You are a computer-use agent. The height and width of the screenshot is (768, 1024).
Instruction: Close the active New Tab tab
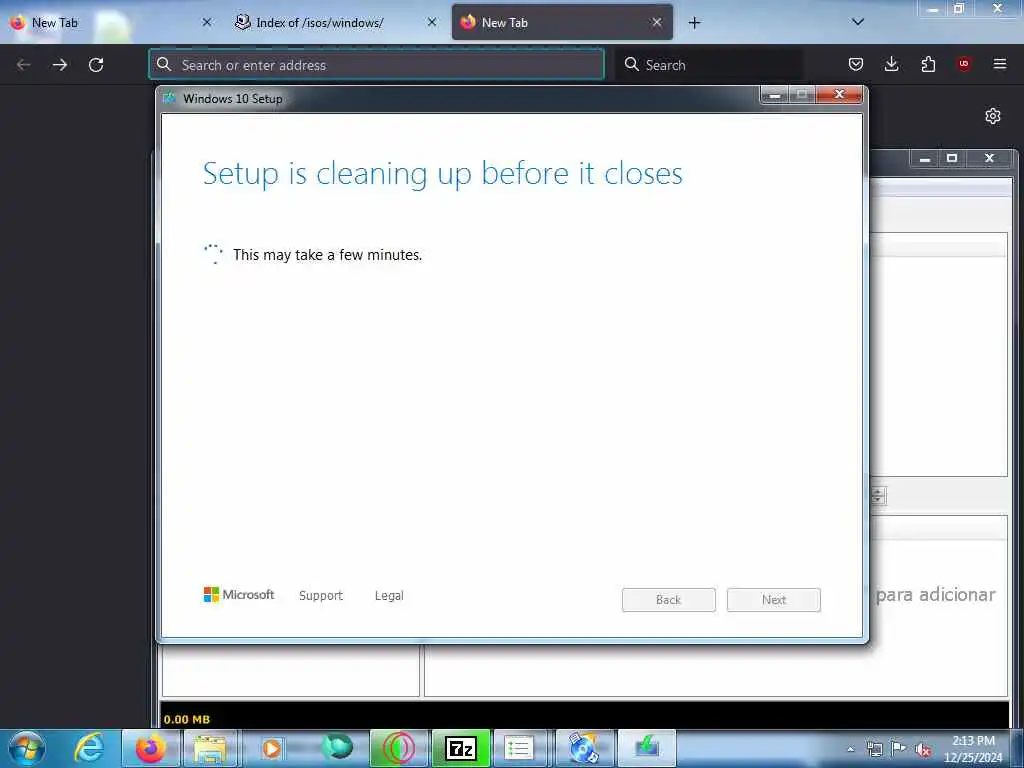point(657,22)
